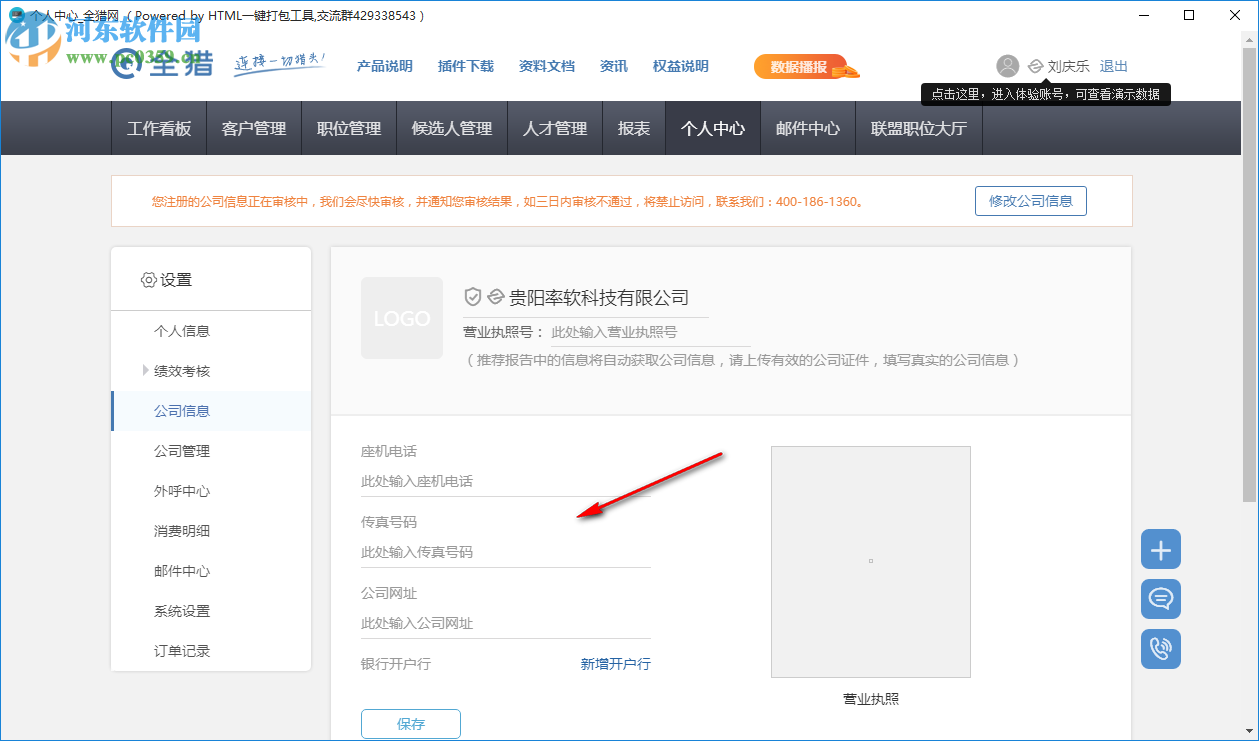1259x741 pixels.
Task: Click the user avatar icon near 刘庆乐
Action: pyautogui.click(x=1007, y=66)
